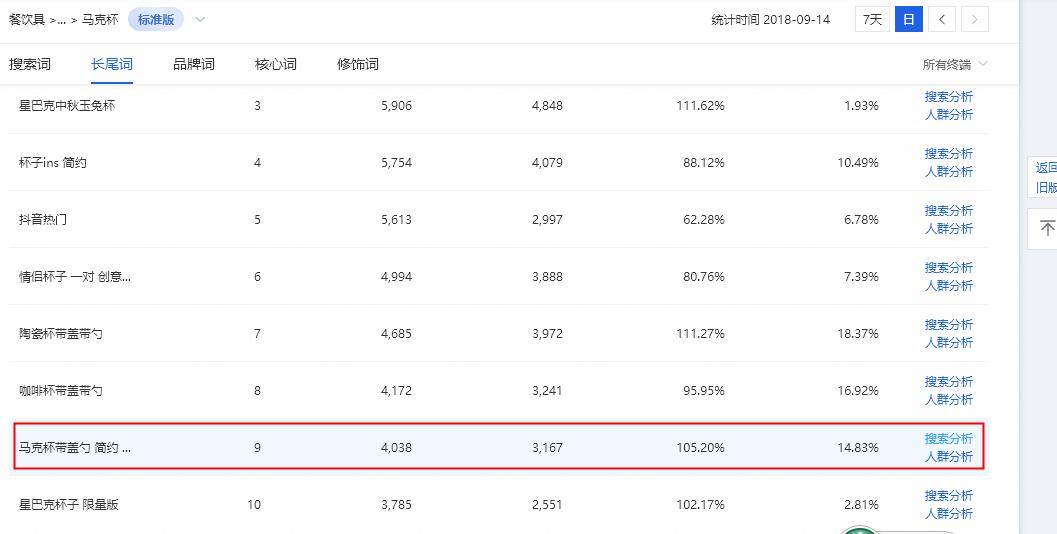Open the 所有终端 terminal dropdown
The width and height of the screenshot is (1057, 534).
click(954, 65)
